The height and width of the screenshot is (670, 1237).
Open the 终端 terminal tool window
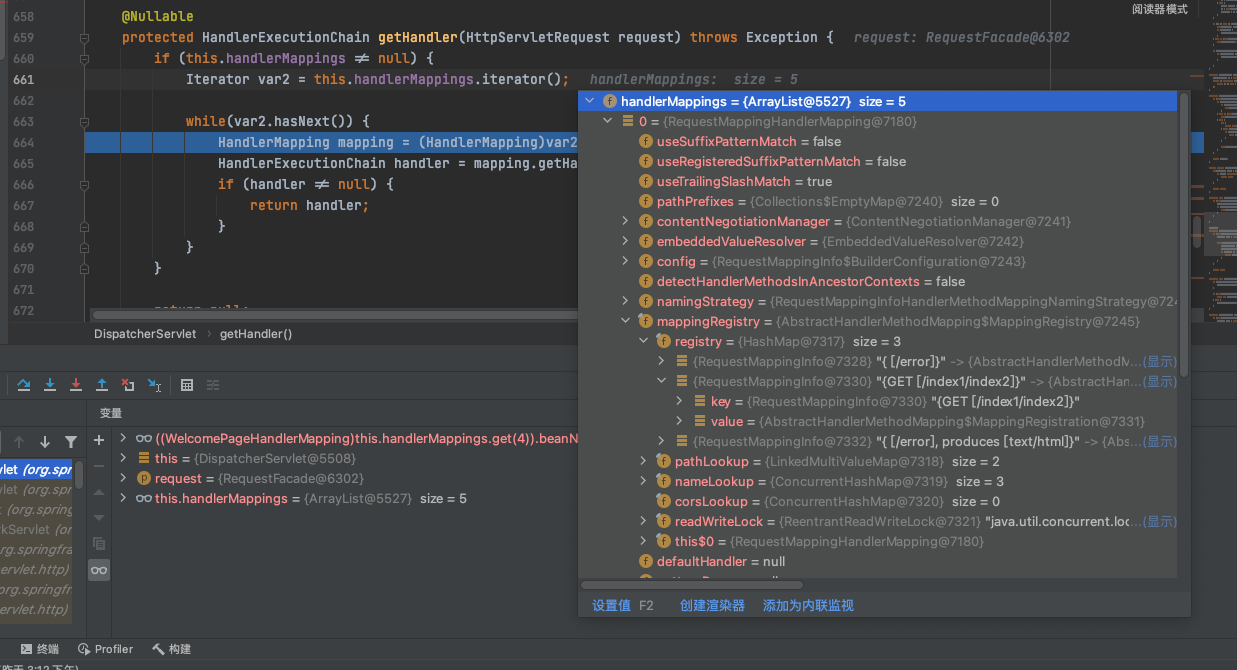38,649
